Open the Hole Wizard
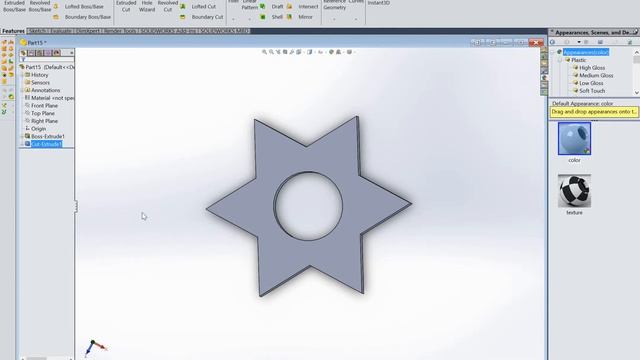Screen dimensions: 640x360 tap(147, 6)
